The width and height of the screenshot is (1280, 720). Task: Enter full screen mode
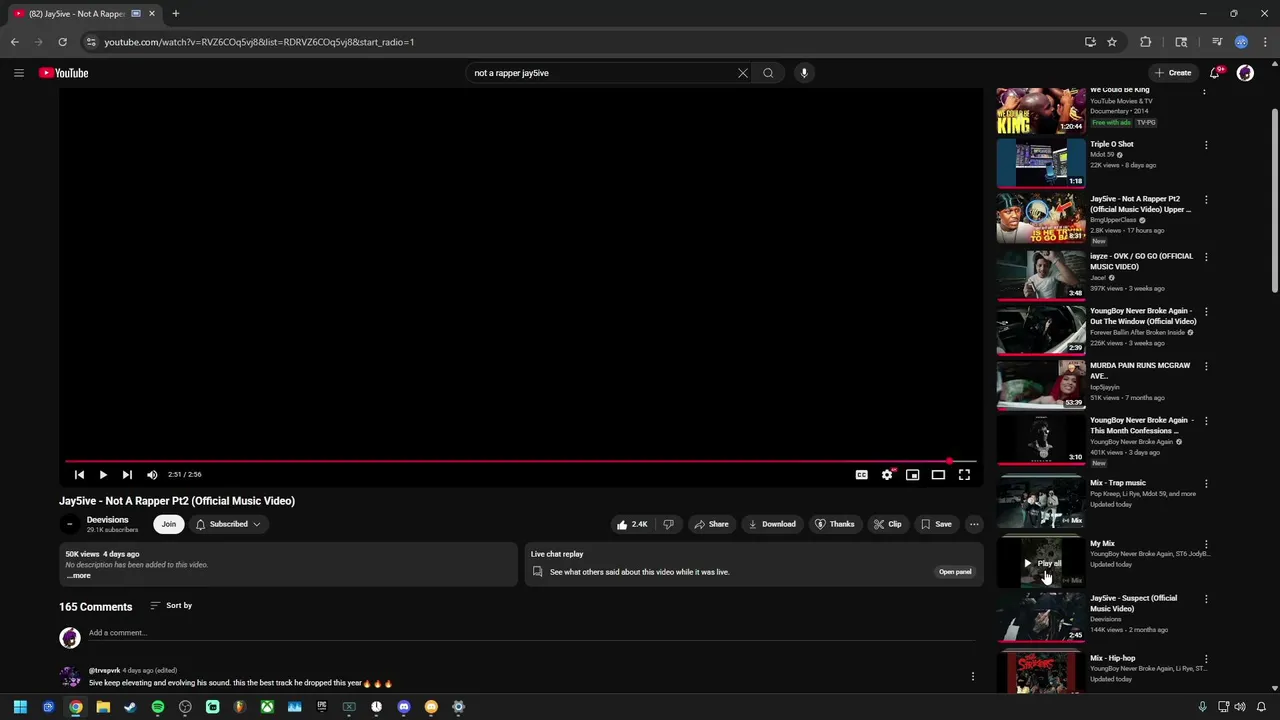[964, 475]
